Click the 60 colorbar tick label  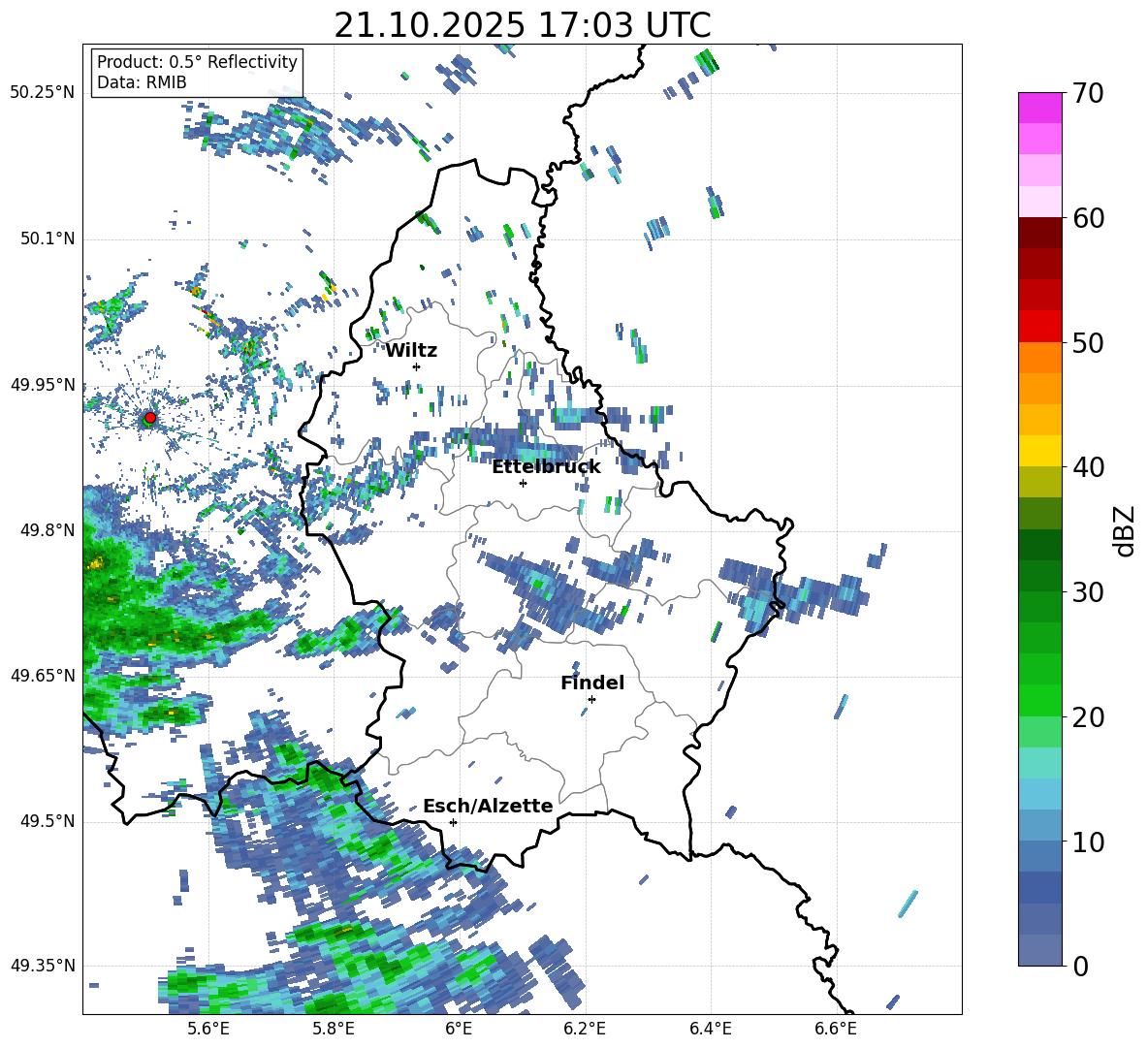[x=1088, y=218]
